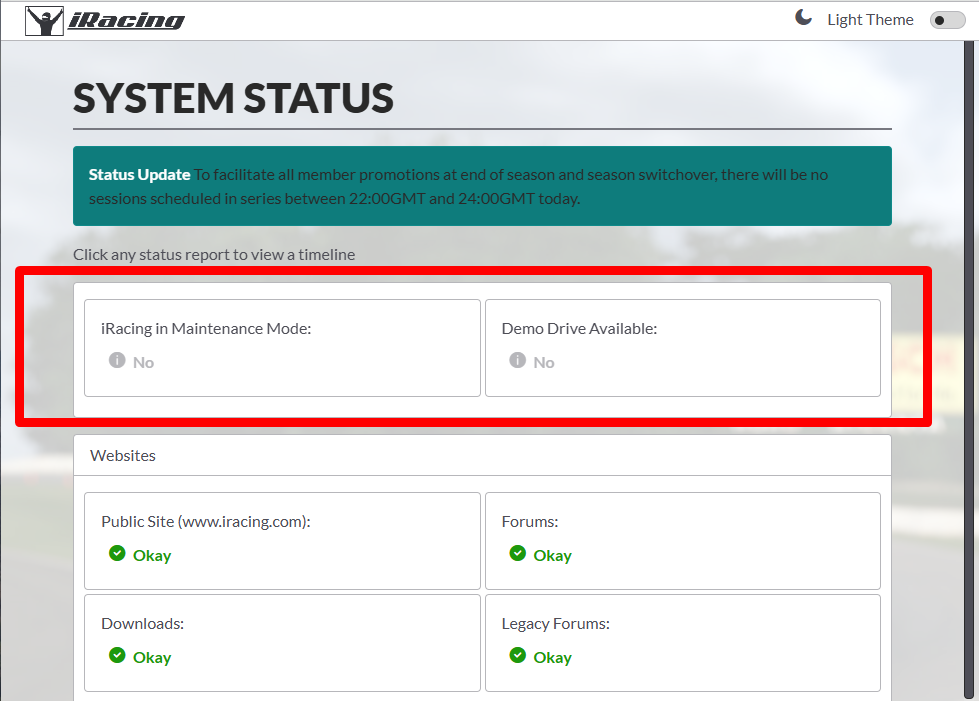Click the info icon under Maintenance Mode

point(117,360)
